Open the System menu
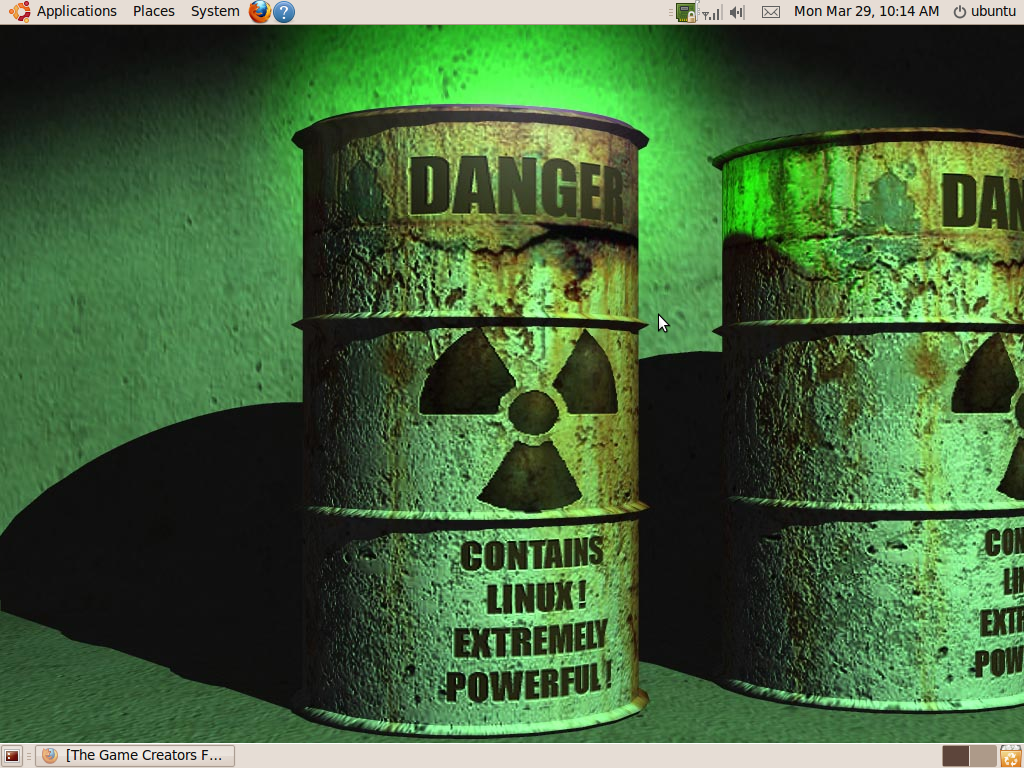 click(x=215, y=11)
